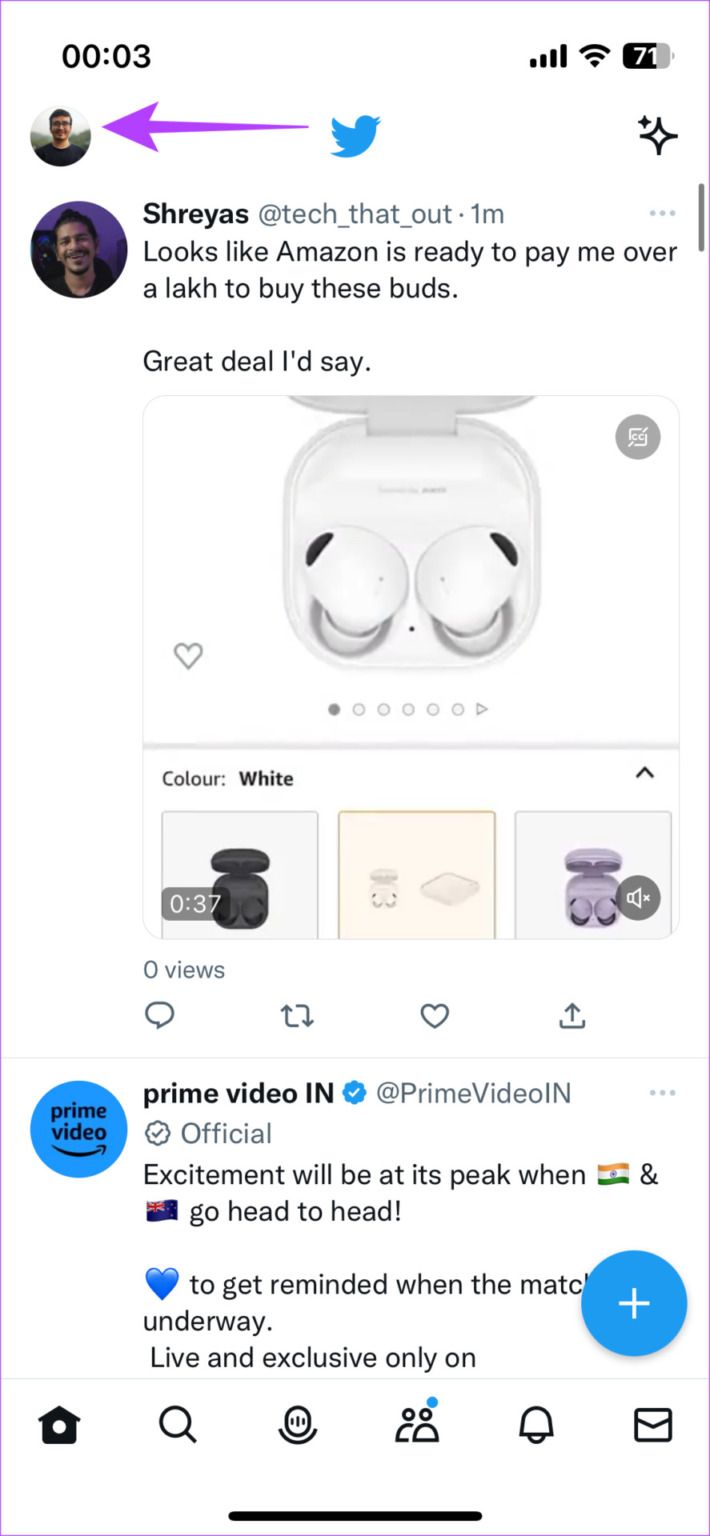
Task: Tap the sparkle timeline switch icon
Action: (x=657, y=136)
